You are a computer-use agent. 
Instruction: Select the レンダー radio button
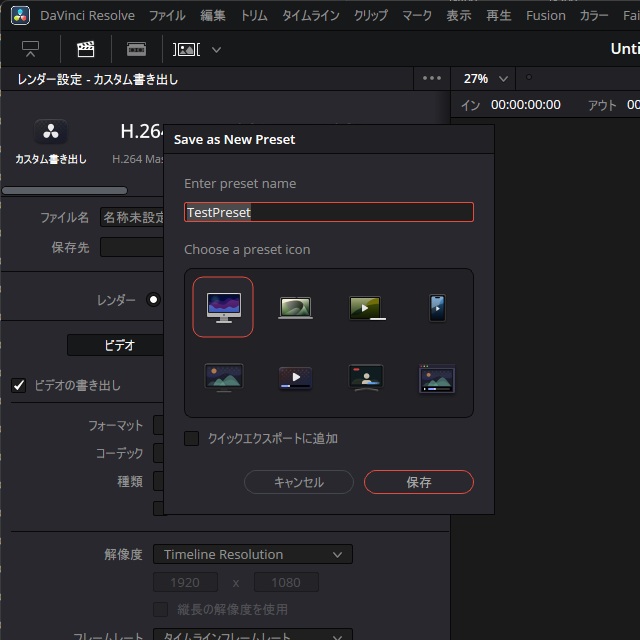tap(153, 299)
